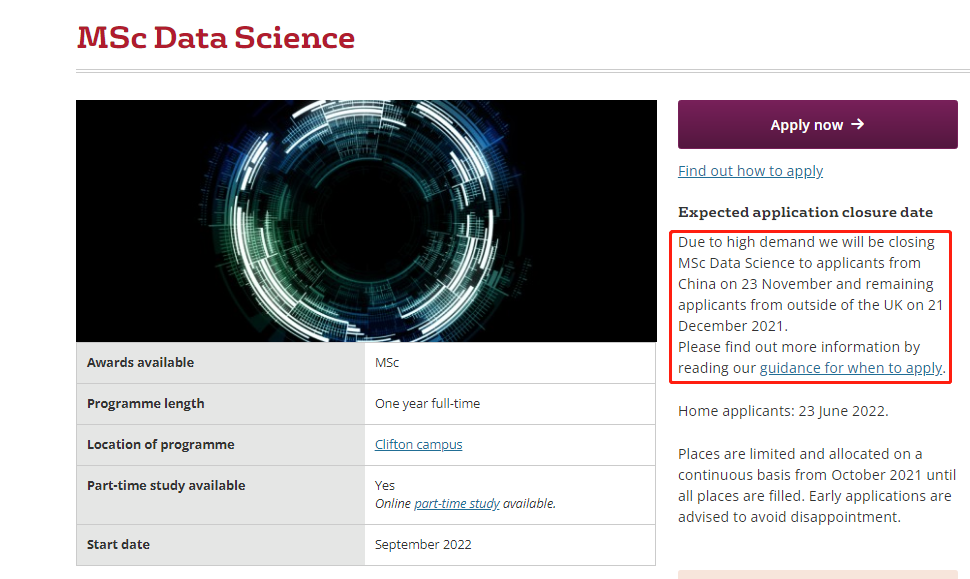
Task: Click the Awards available row label
Action: 140,363
